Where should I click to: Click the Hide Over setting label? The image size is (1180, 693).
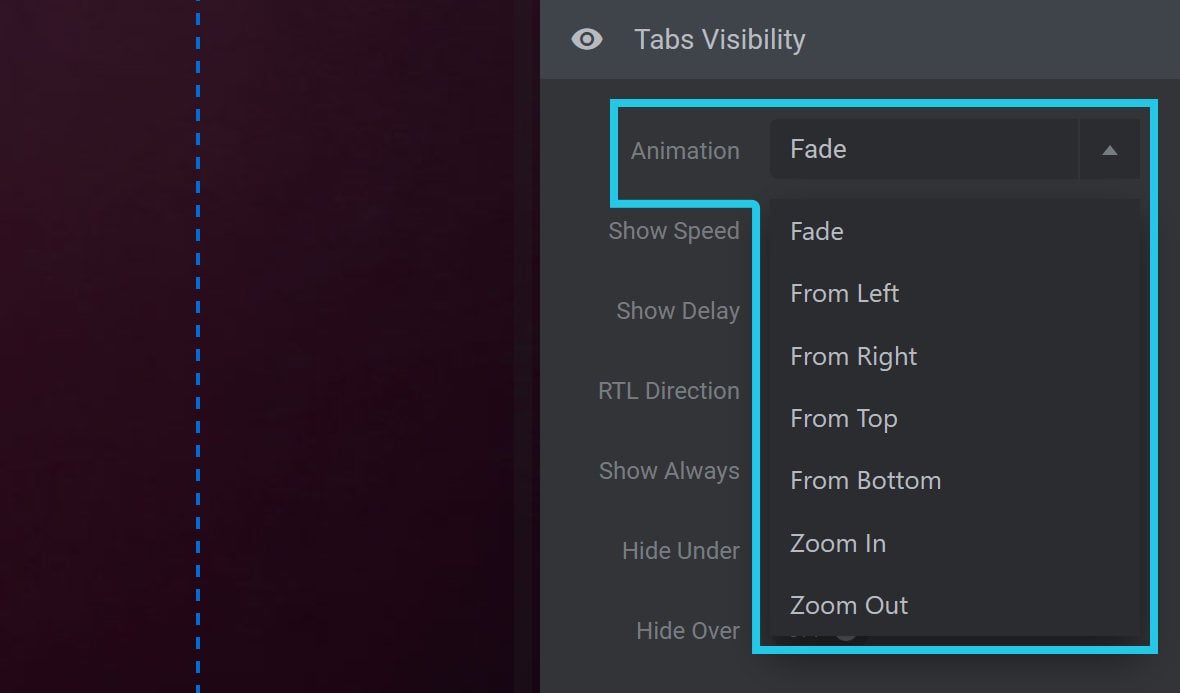tap(687, 631)
